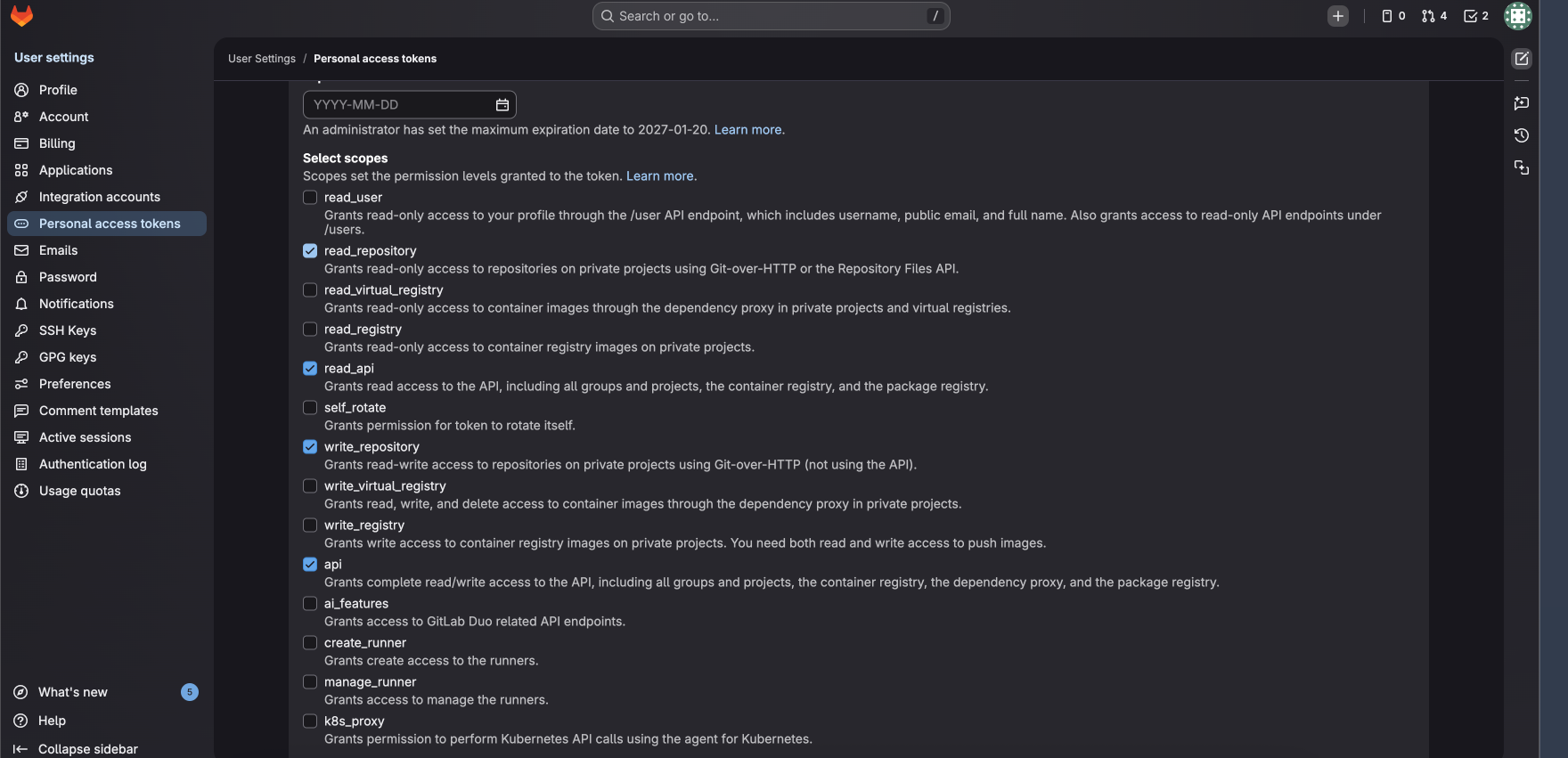The image size is (1568, 758).
Task: Open SSH Keys settings page
Action: (x=68, y=330)
